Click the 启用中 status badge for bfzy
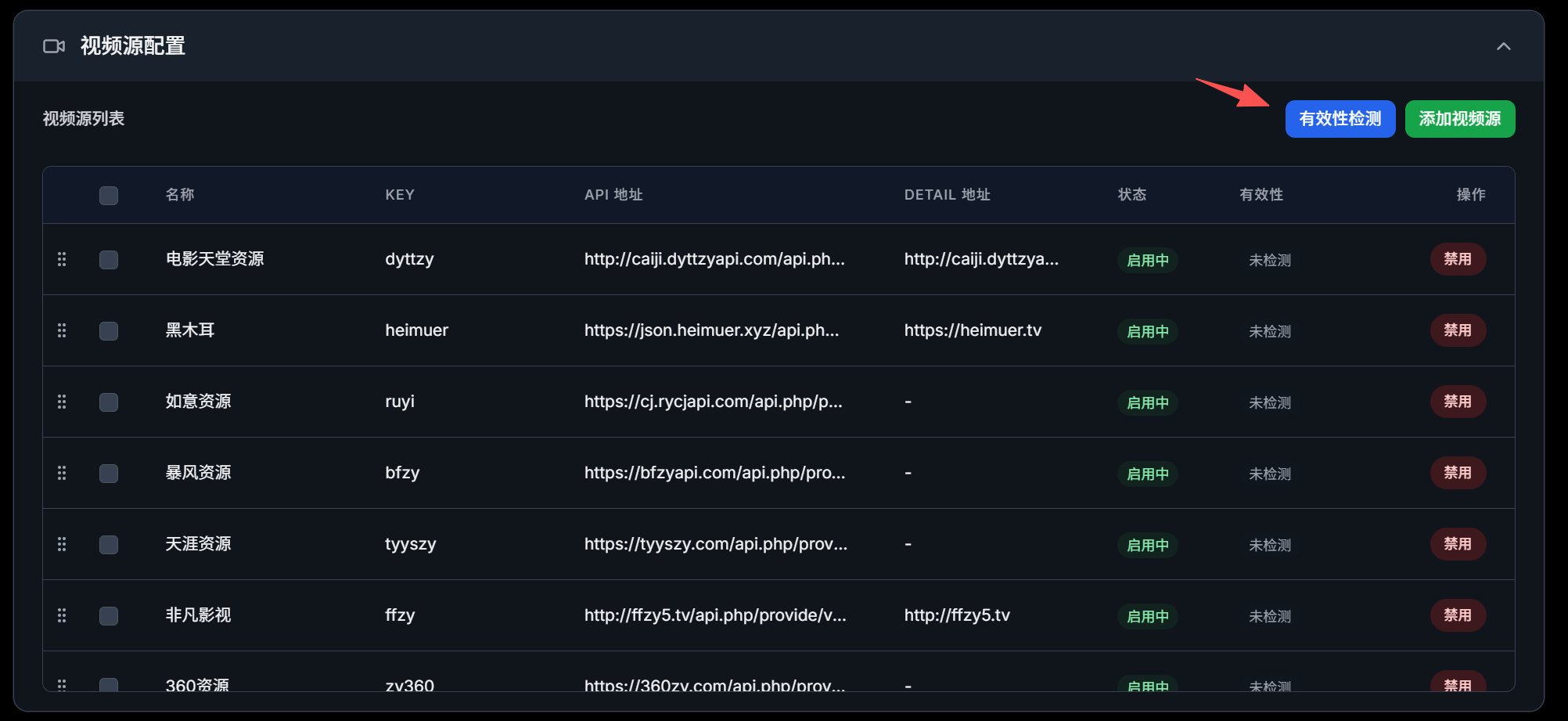Image resolution: width=1568 pixels, height=721 pixels. tap(1147, 474)
